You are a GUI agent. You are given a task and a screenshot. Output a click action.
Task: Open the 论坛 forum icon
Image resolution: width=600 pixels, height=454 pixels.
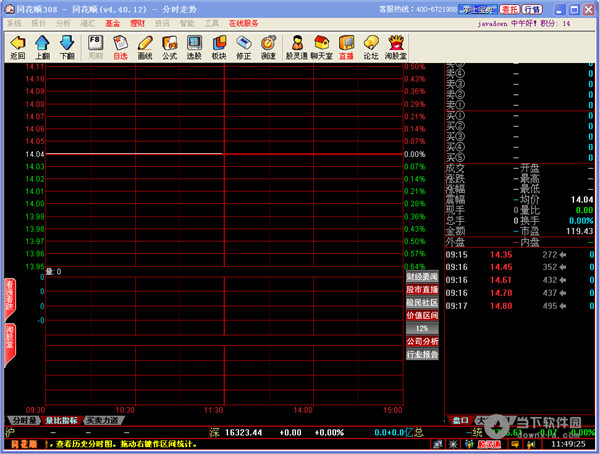tap(371, 47)
